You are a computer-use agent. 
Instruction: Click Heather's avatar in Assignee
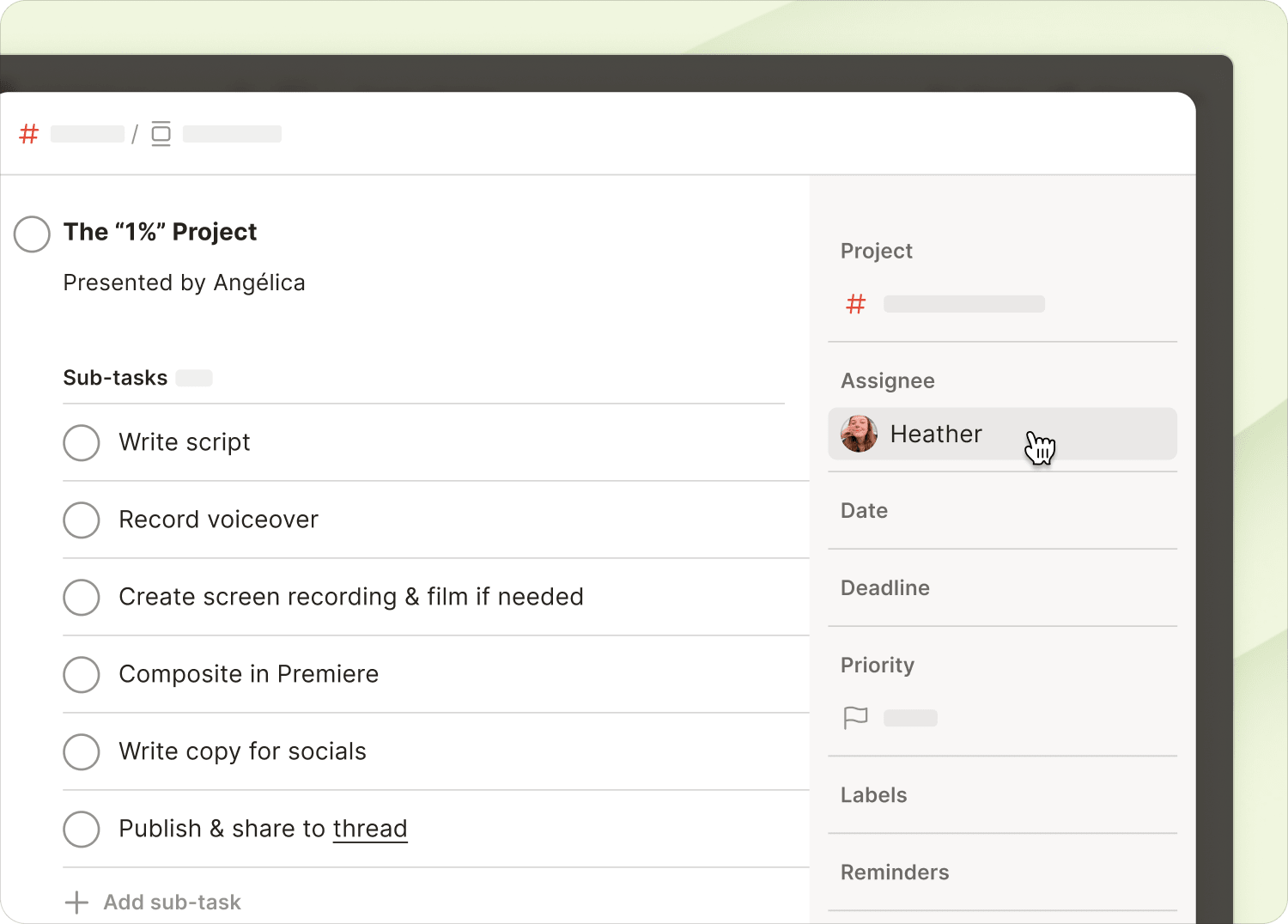(859, 434)
